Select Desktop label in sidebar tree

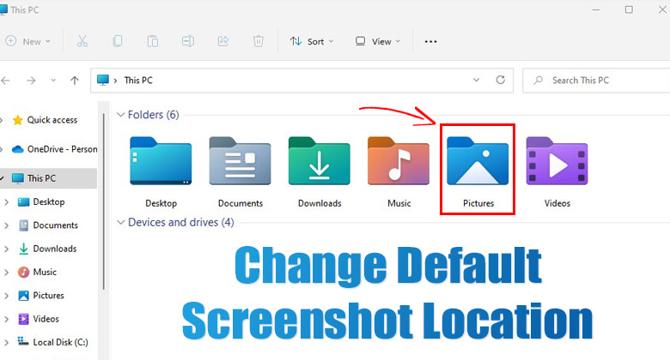(49, 202)
